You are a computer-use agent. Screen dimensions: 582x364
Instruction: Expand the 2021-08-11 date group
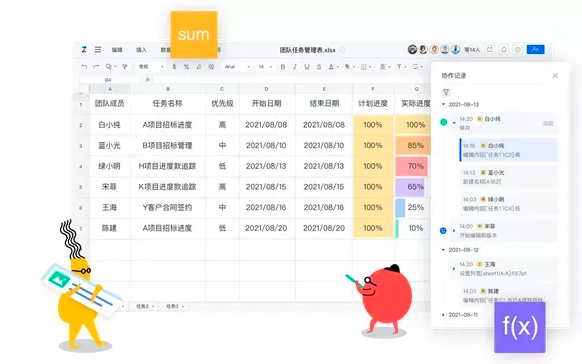coord(443,315)
